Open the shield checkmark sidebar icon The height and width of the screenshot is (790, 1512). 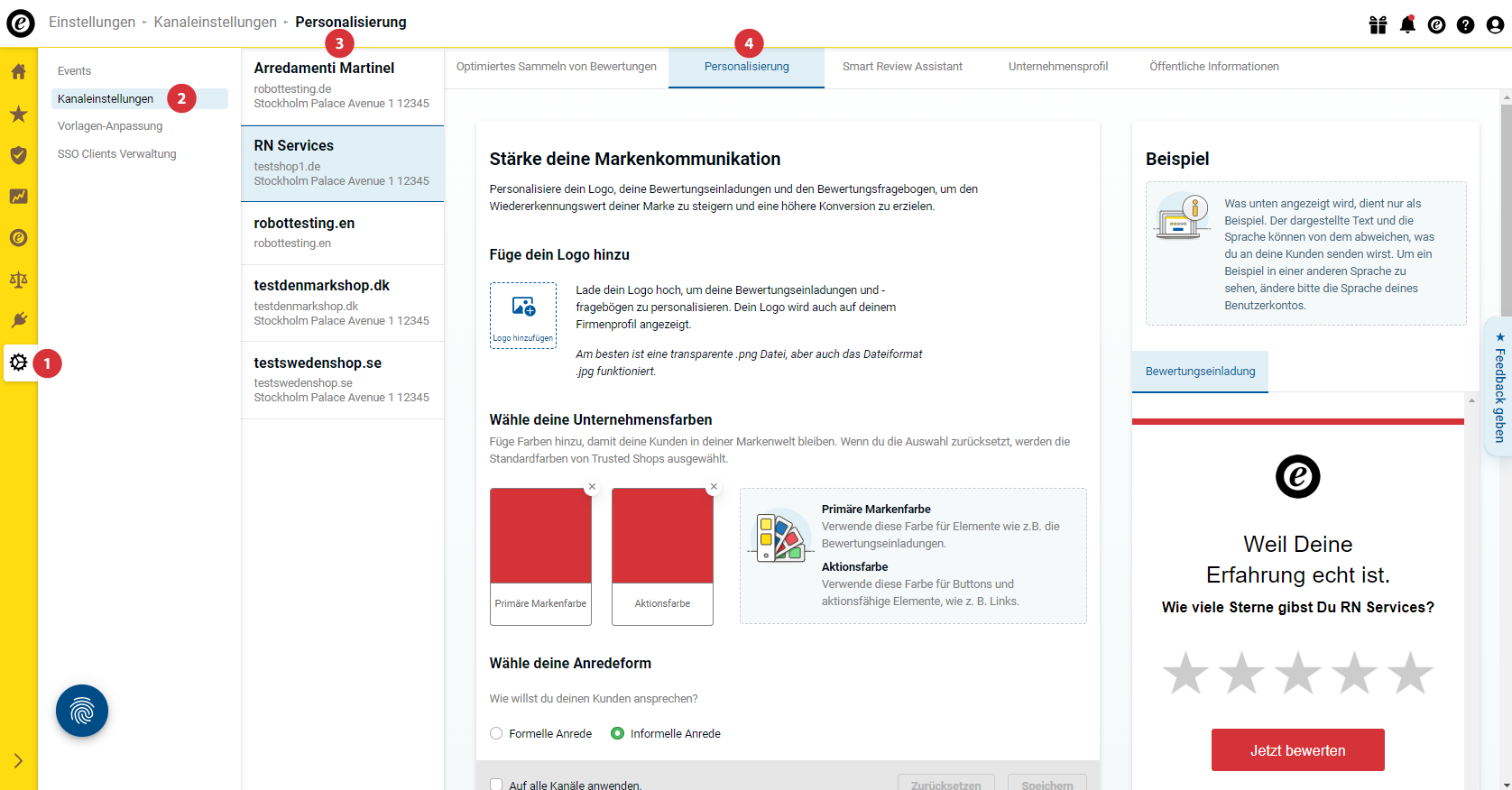point(18,155)
